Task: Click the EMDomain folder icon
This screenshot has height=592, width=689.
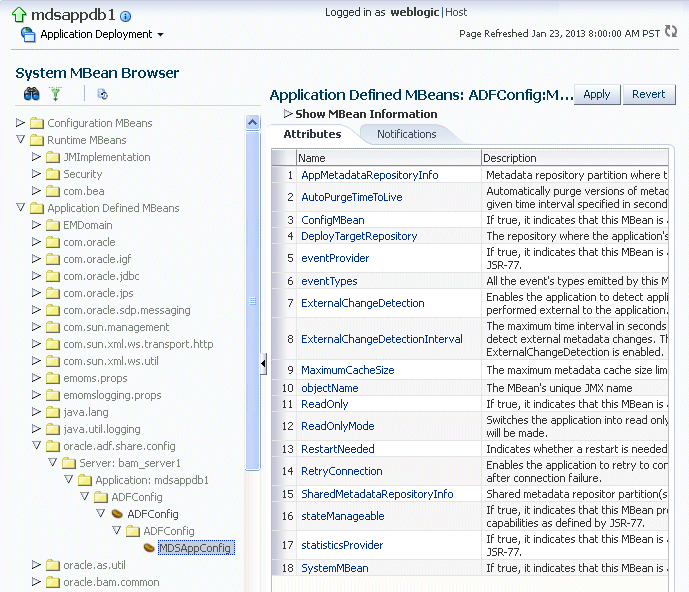Action: (x=53, y=225)
